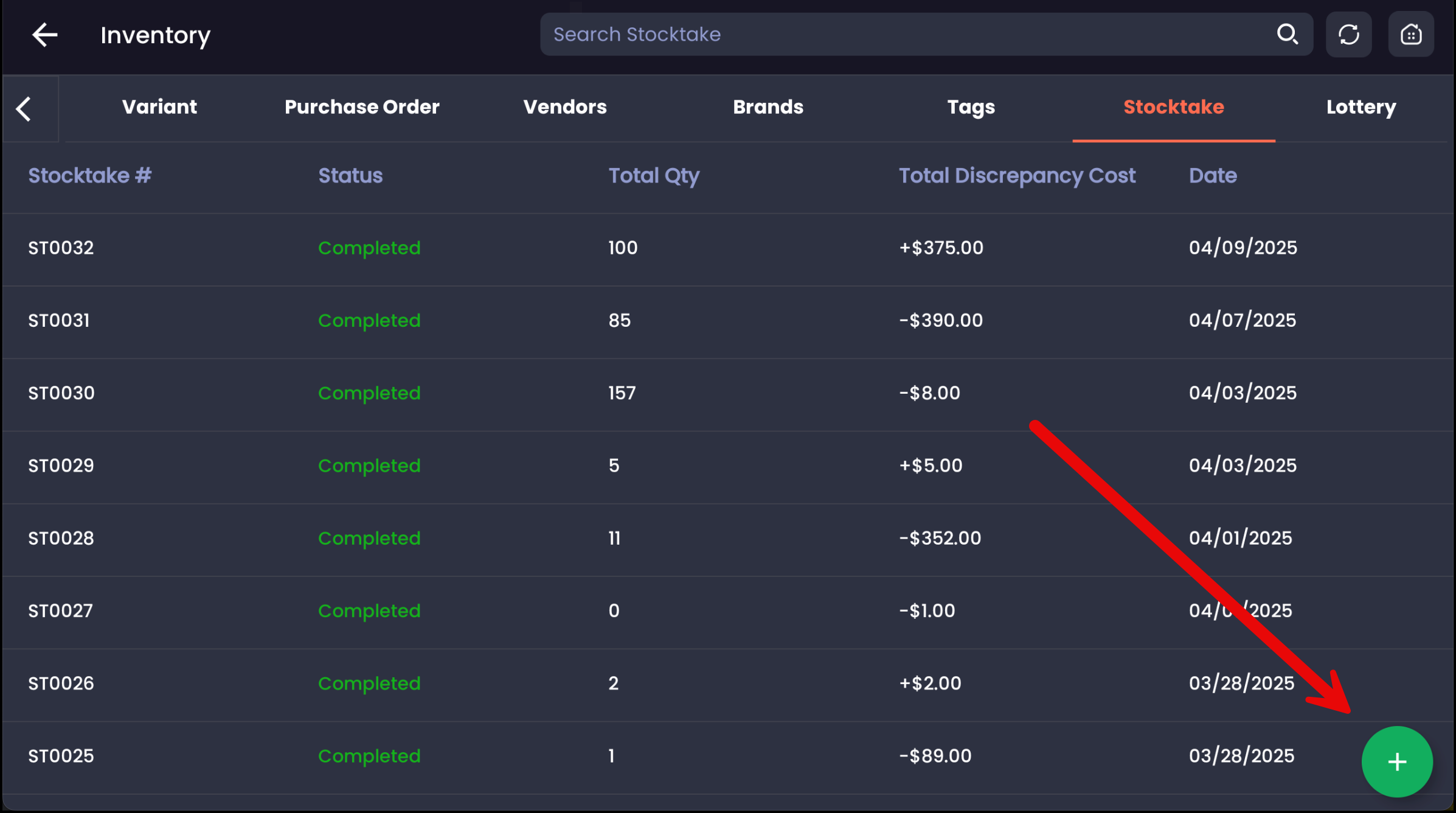Open stocktake ST0031 entry
This screenshot has width=1456, height=813.
tap(59, 320)
